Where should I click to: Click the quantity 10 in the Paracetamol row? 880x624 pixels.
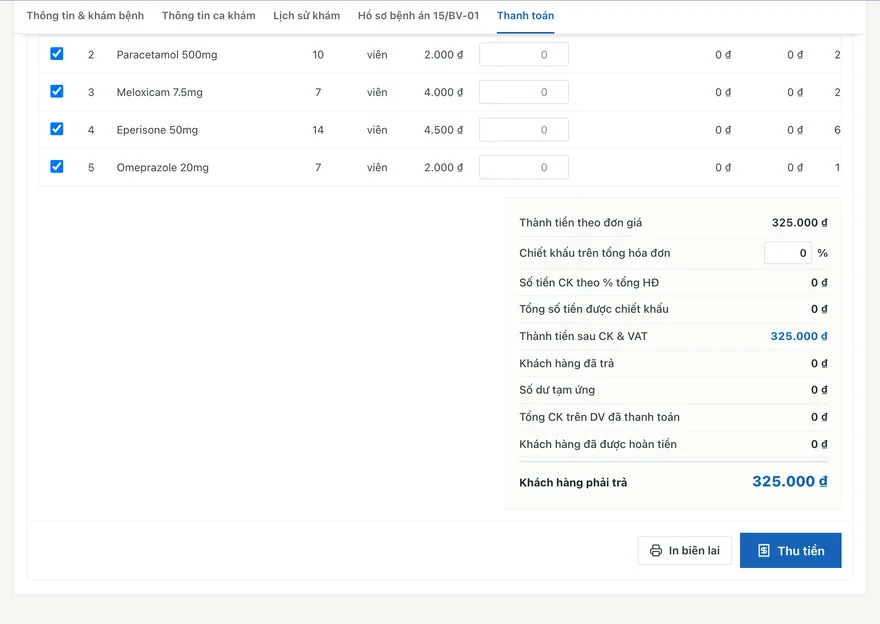pos(318,54)
